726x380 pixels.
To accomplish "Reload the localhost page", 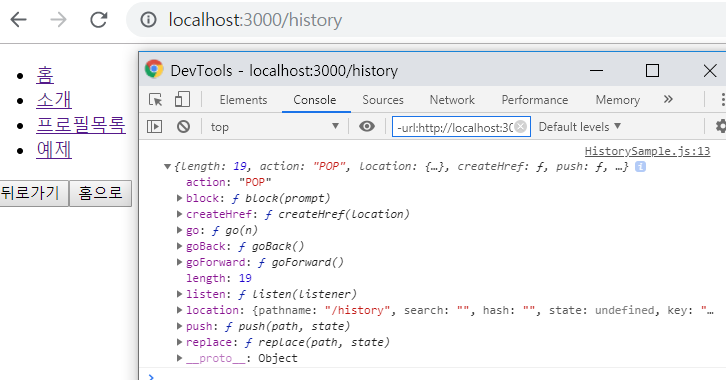I will (99, 20).
